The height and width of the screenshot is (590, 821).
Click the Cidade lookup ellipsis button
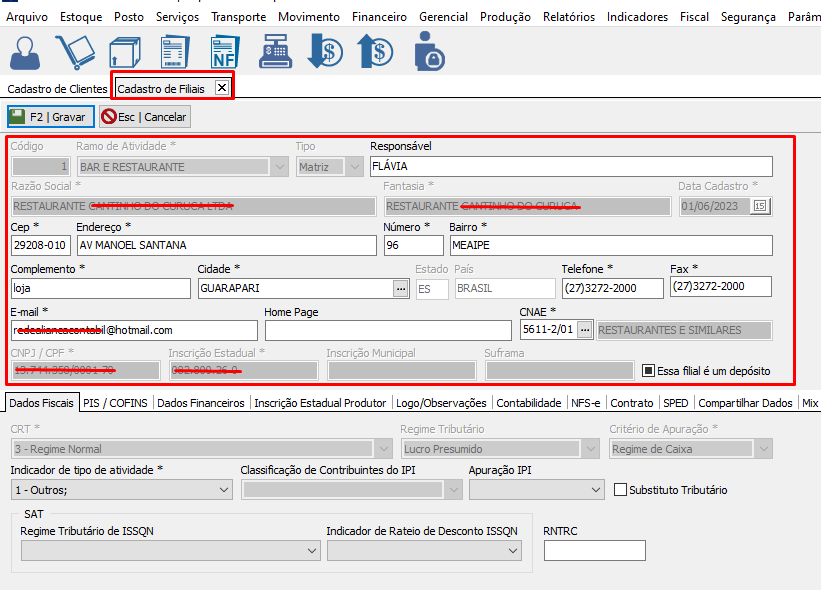coord(401,288)
